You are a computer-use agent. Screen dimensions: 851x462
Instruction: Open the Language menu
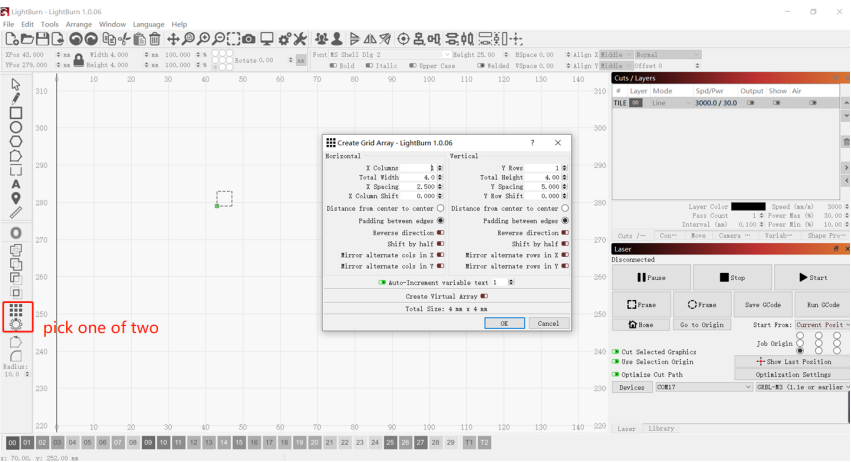[148, 24]
